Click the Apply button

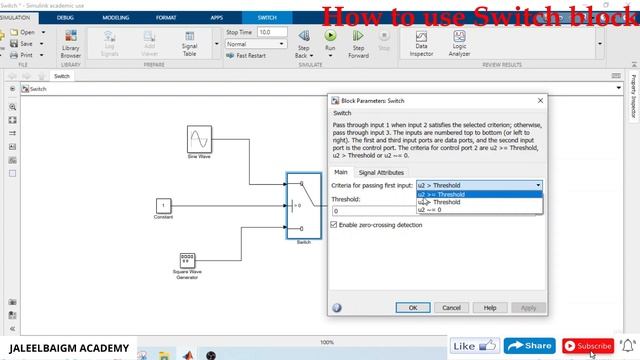[x=529, y=308]
